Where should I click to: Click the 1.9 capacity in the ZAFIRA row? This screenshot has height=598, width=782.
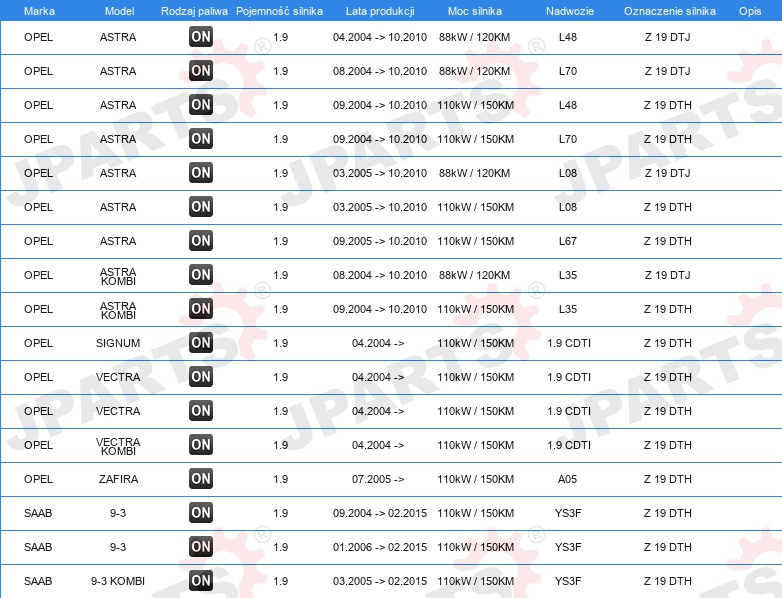pos(281,479)
